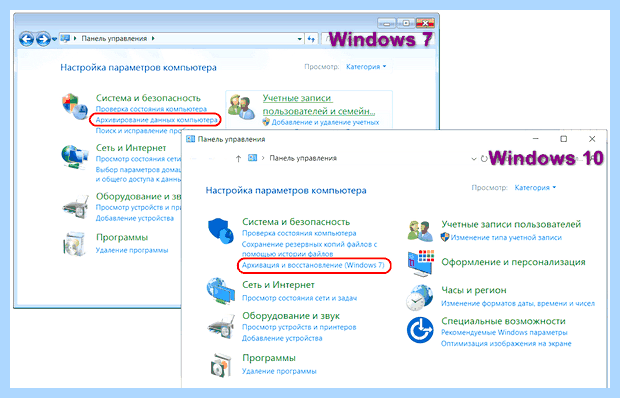The height and width of the screenshot is (398, 620).
Task: Open Система и безопасность heading in Windows 7
Action: point(148,98)
